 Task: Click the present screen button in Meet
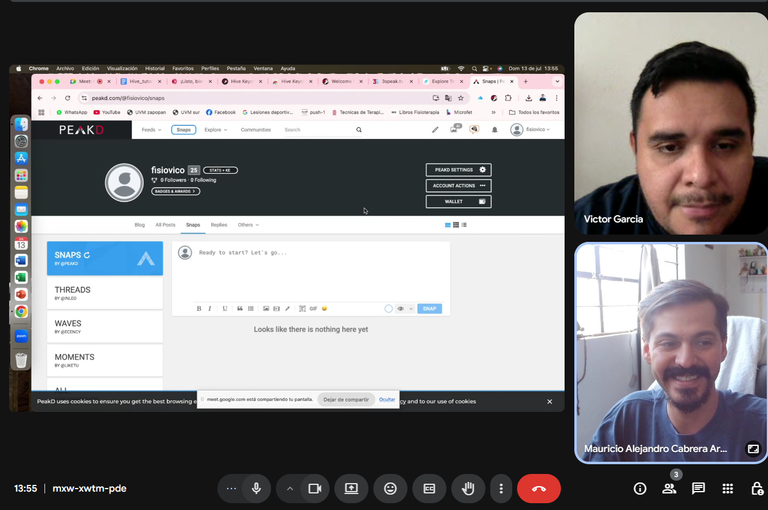coord(351,488)
